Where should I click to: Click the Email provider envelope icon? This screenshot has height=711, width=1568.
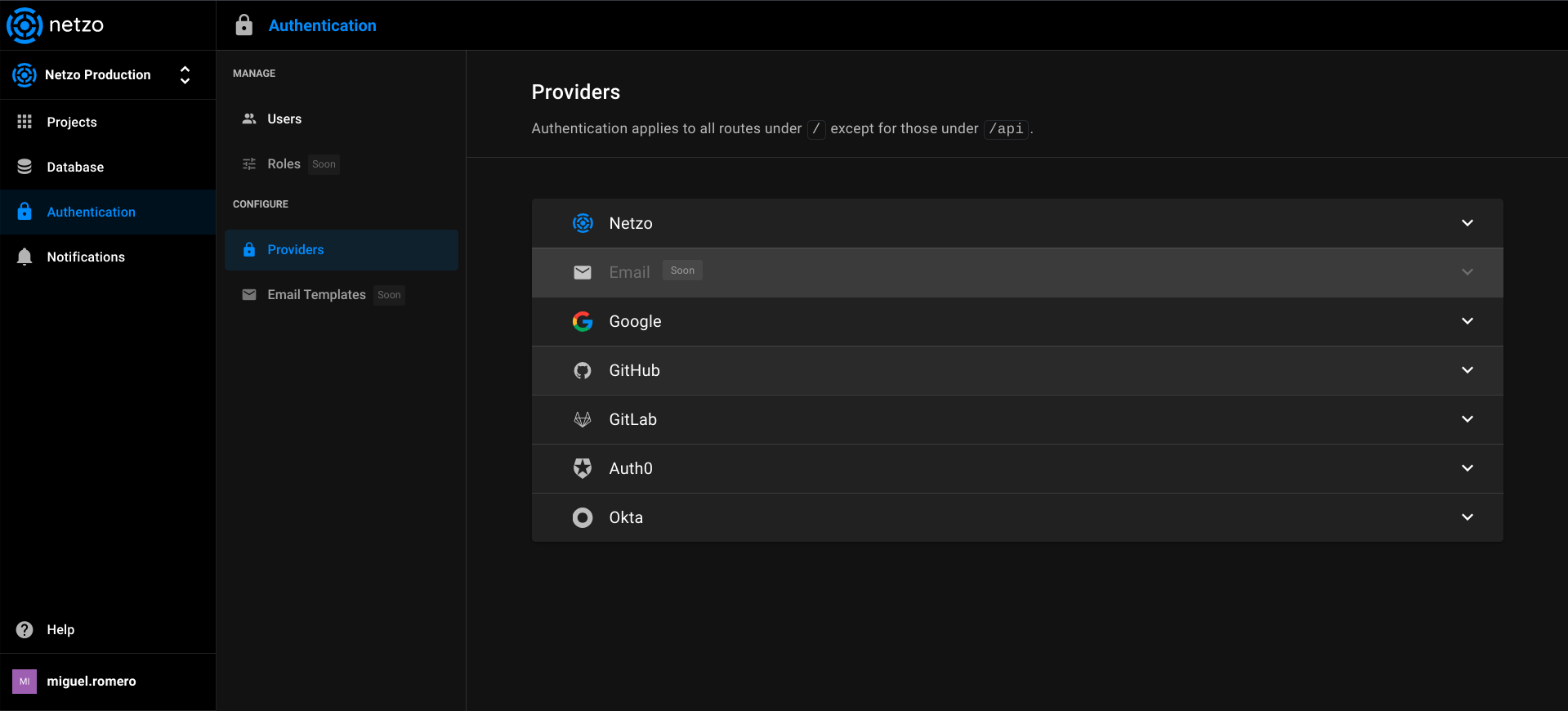[583, 272]
